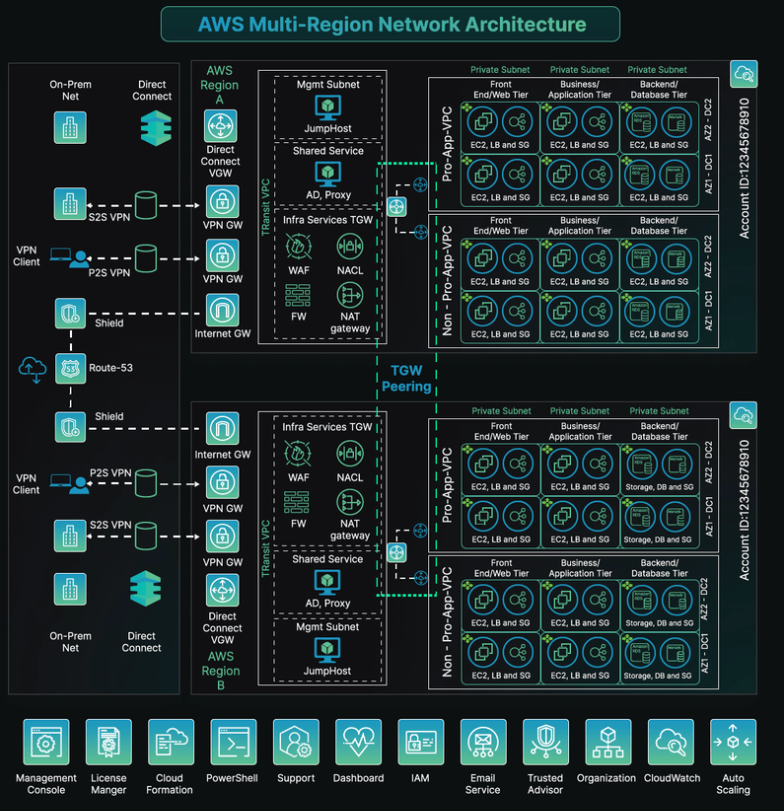Open the Organization icon
Image resolution: width=784 pixels, height=811 pixels.
pyautogui.click(x=607, y=742)
